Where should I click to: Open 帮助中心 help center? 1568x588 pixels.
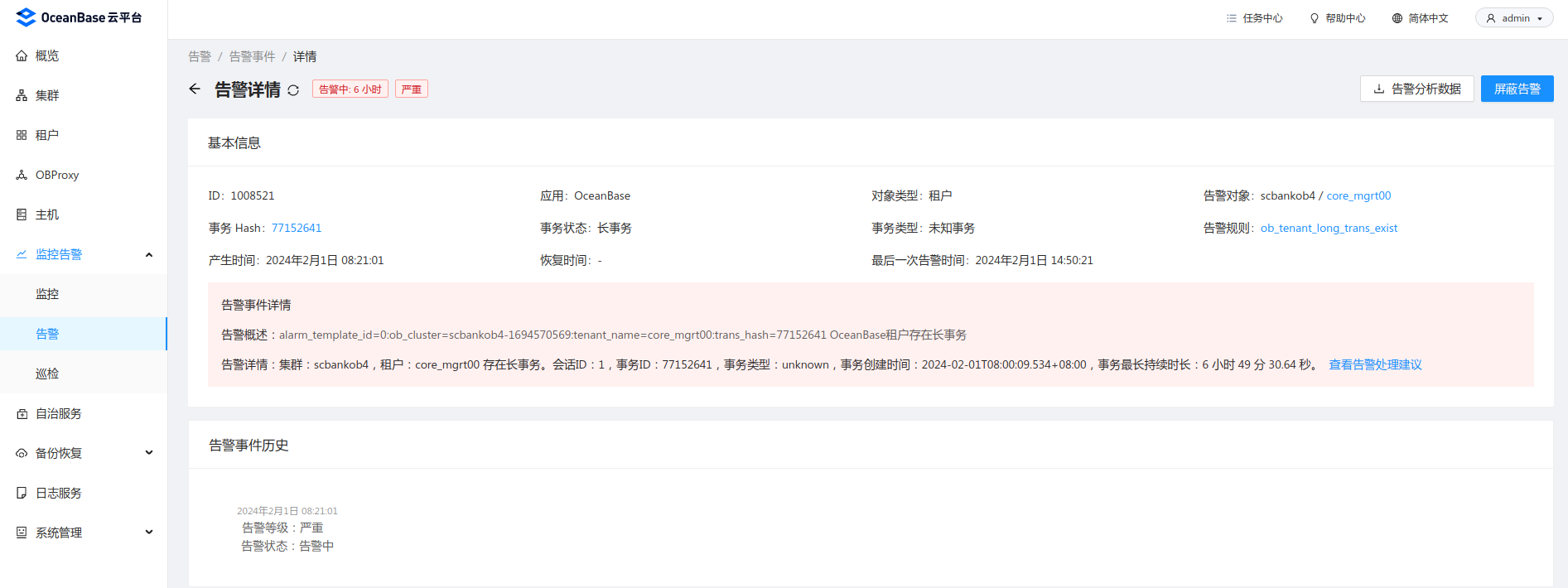tap(1338, 18)
